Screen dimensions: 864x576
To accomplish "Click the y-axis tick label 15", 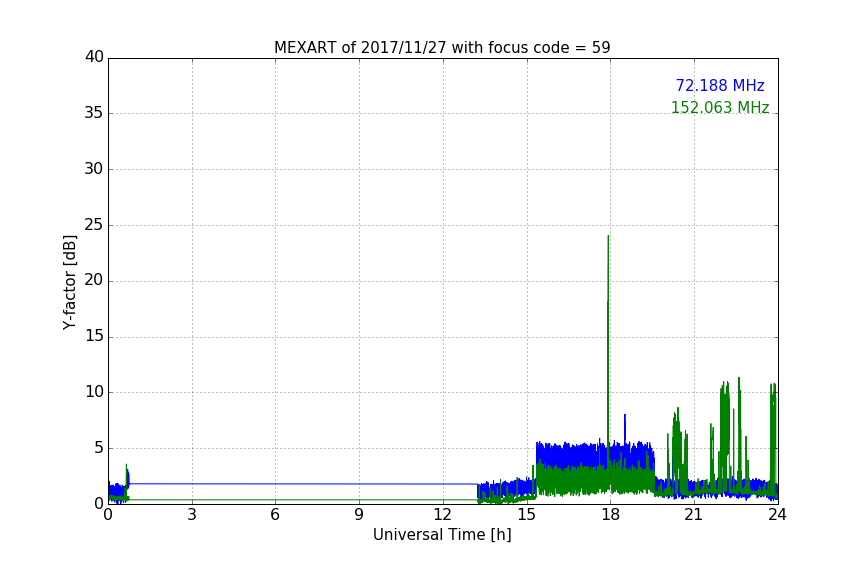I will coord(94,336).
